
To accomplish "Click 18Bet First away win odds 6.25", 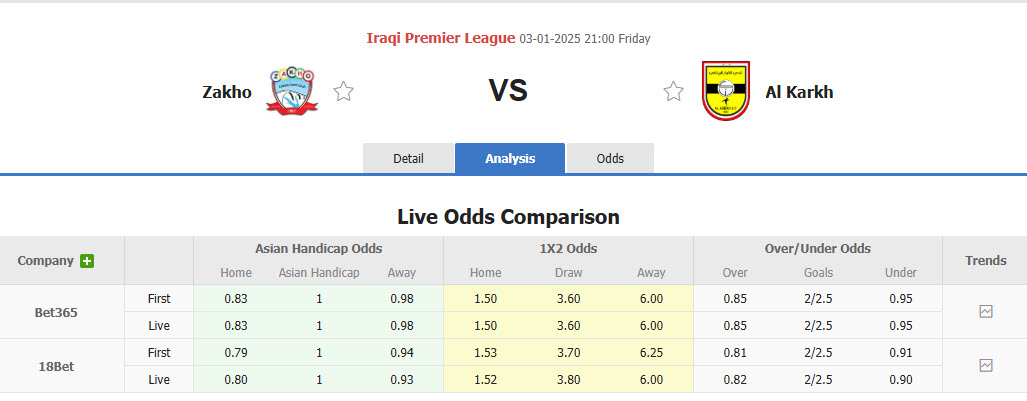I will tap(651, 353).
